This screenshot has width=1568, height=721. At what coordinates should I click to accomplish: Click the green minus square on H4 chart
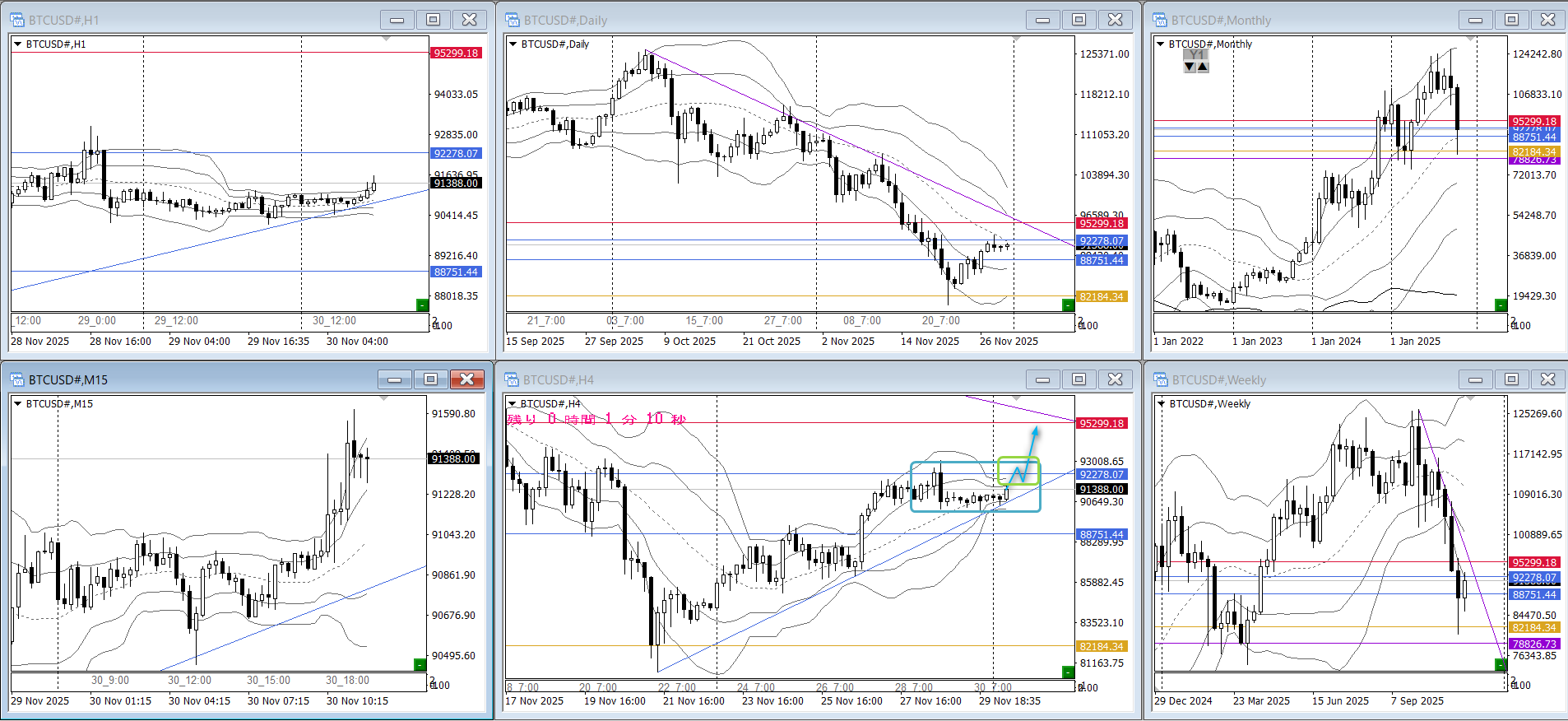point(1068,672)
